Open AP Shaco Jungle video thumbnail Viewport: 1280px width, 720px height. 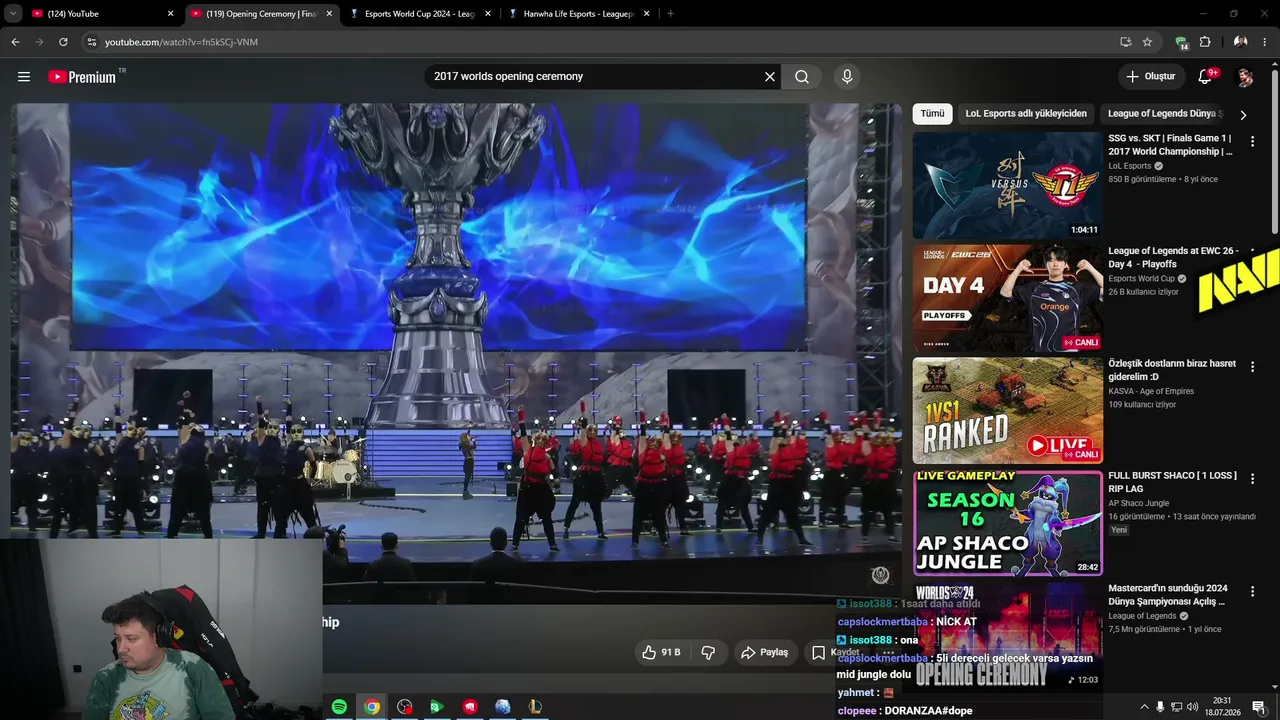coord(1008,523)
